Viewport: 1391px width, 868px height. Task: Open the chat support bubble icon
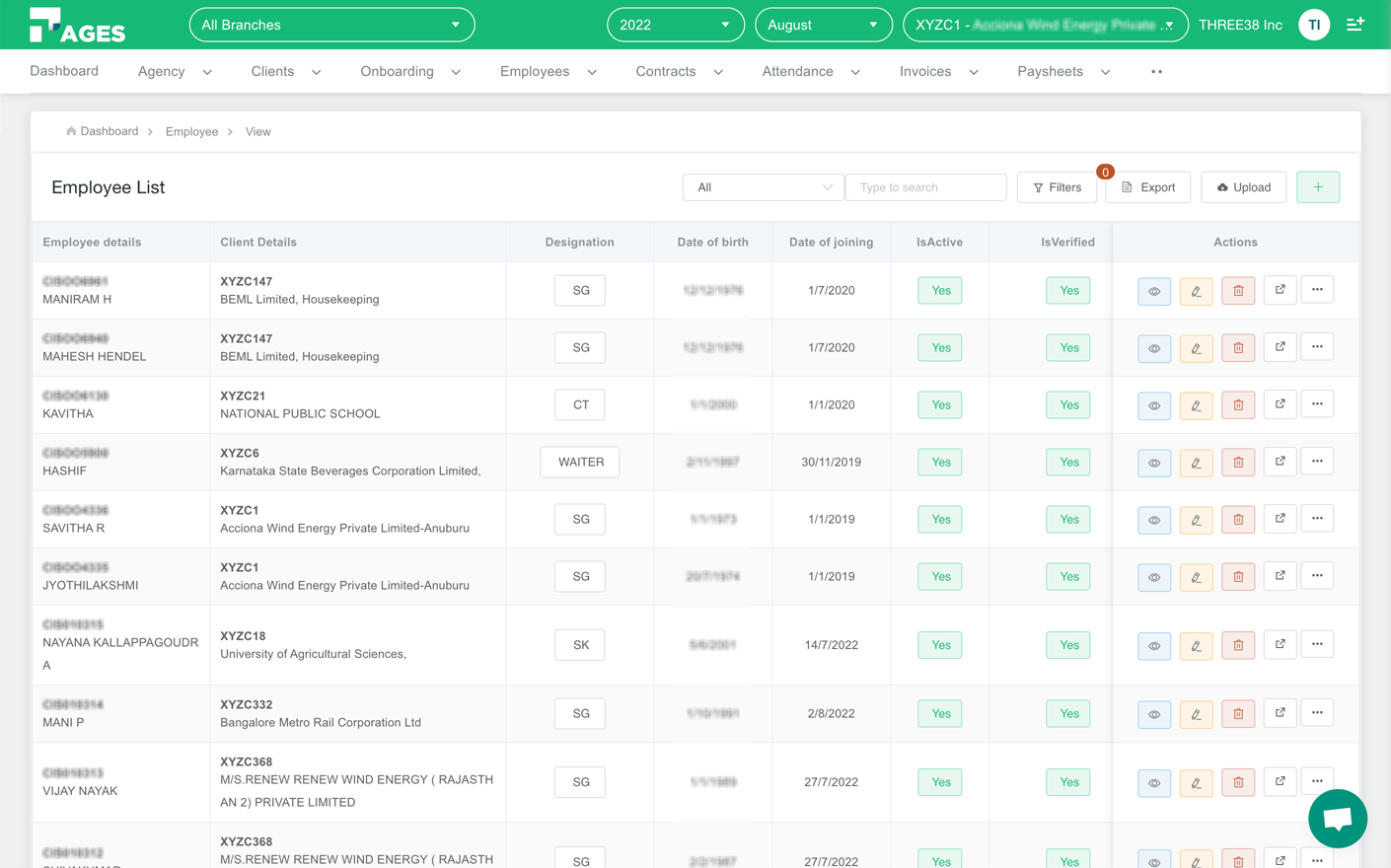coord(1337,818)
